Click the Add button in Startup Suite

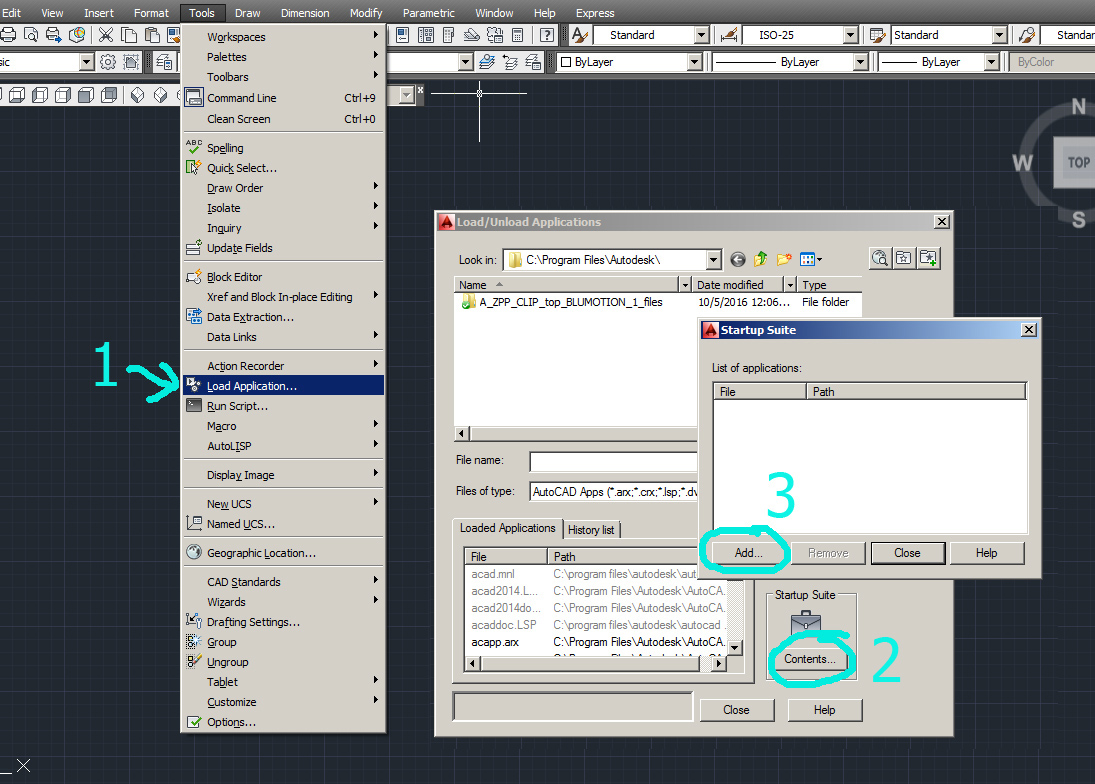[748, 553]
